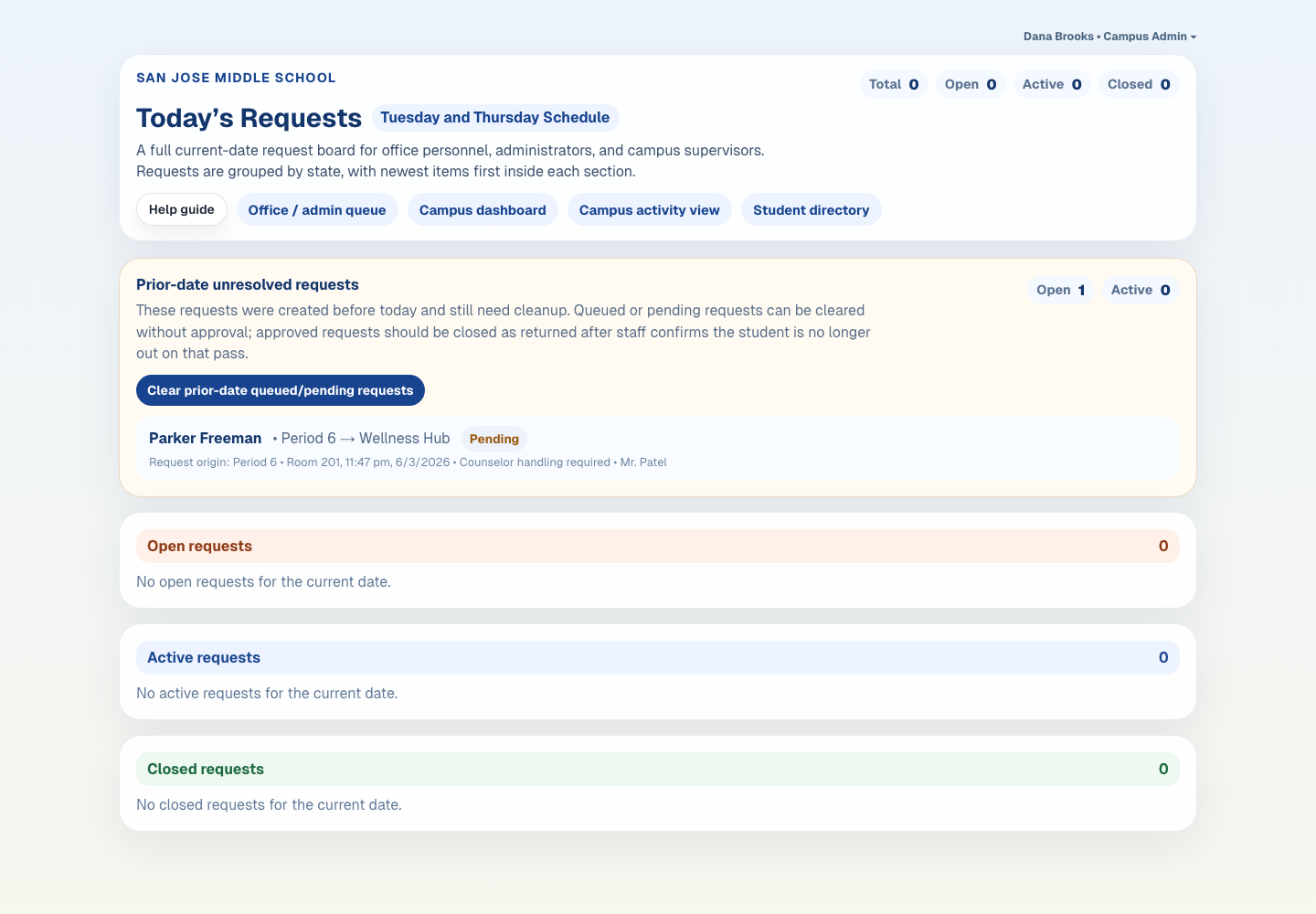Open the Dana Brooks Campus Admin dropdown

point(1109,37)
